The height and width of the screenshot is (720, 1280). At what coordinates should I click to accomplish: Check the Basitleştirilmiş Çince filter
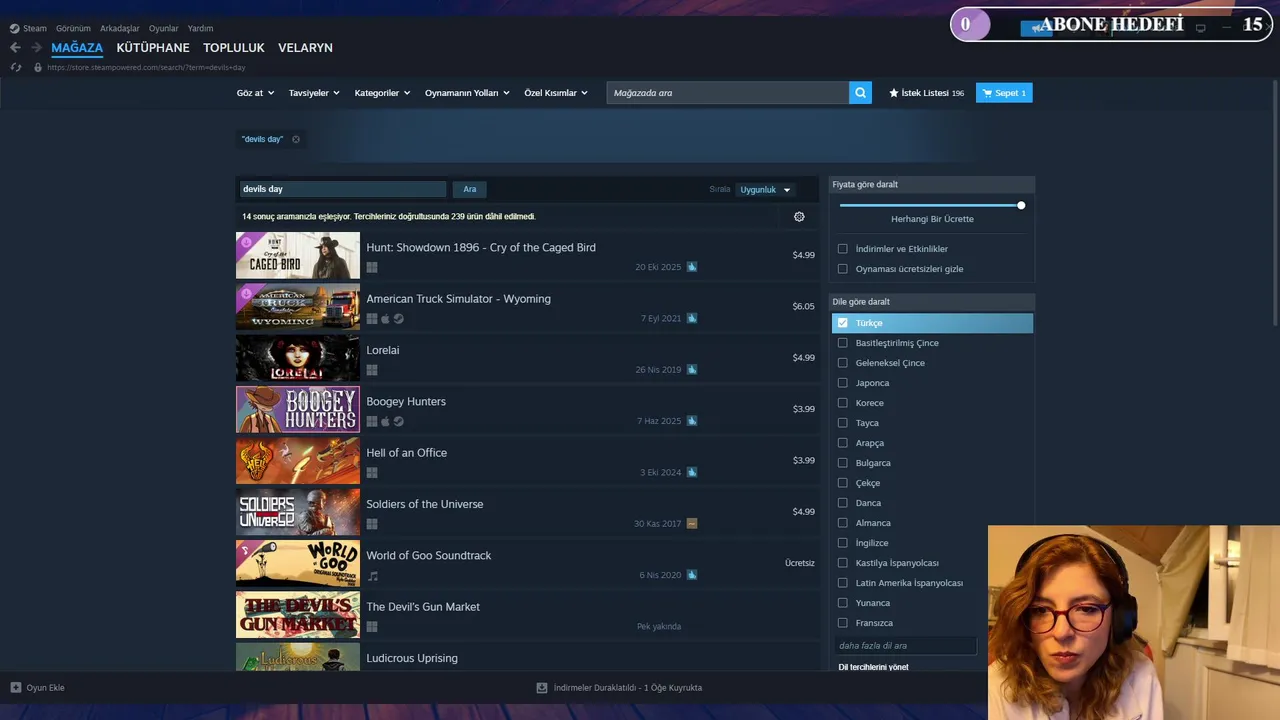click(843, 343)
